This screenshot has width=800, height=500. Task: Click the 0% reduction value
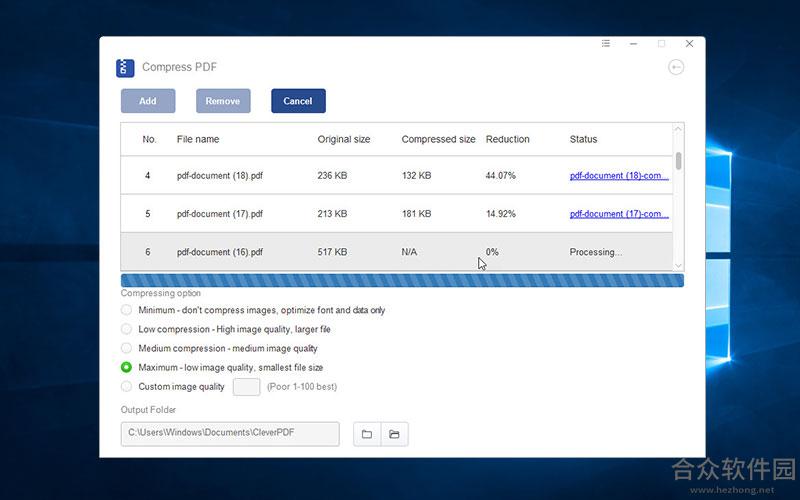tap(492, 252)
